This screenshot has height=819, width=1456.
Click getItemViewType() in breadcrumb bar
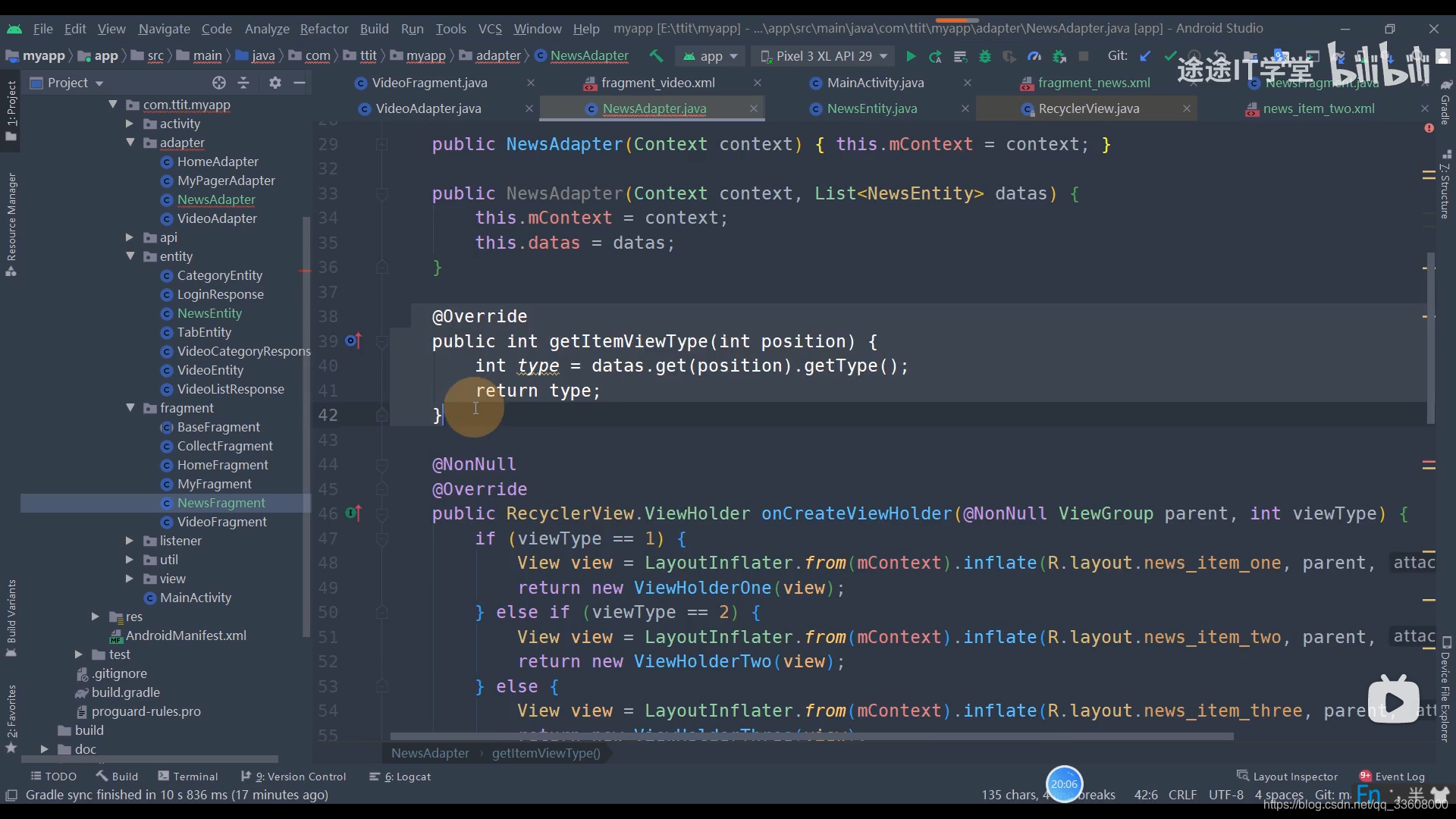[545, 753]
